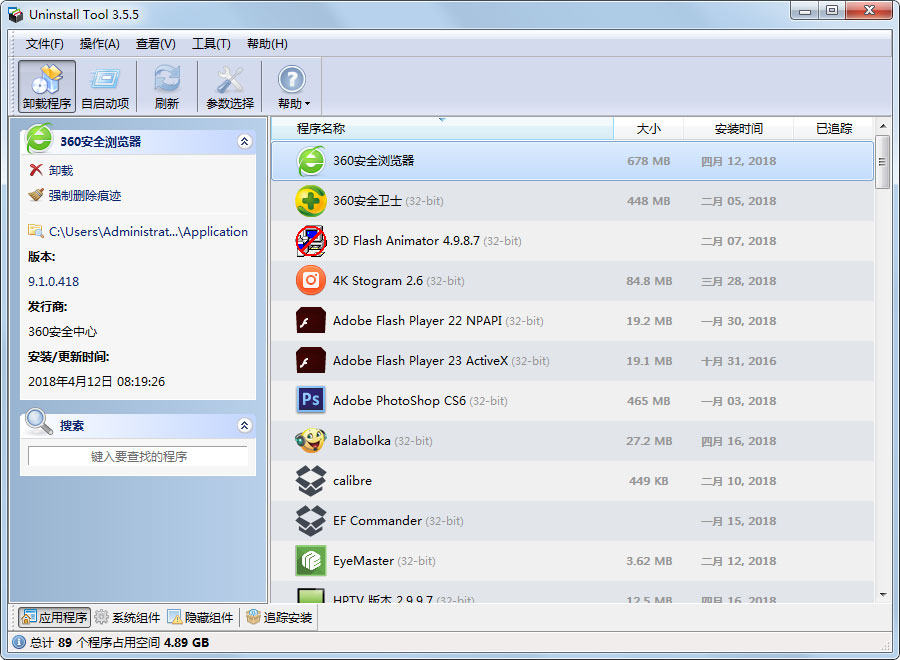This screenshot has height=660, width=900.
Task: Sort by 安装时间 column header
Action: tap(738, 129)
